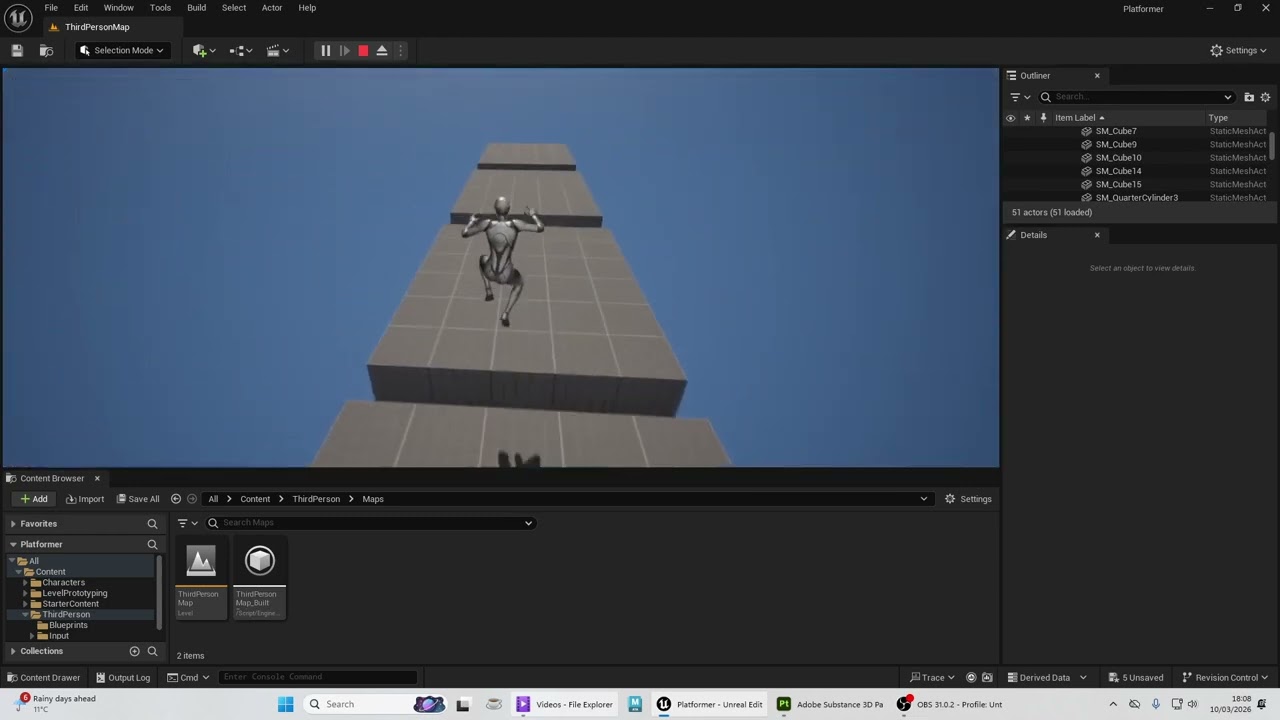Toggle the Outliner pin column header
Screen dimensions: 1280x720
tap(1043, 118)
